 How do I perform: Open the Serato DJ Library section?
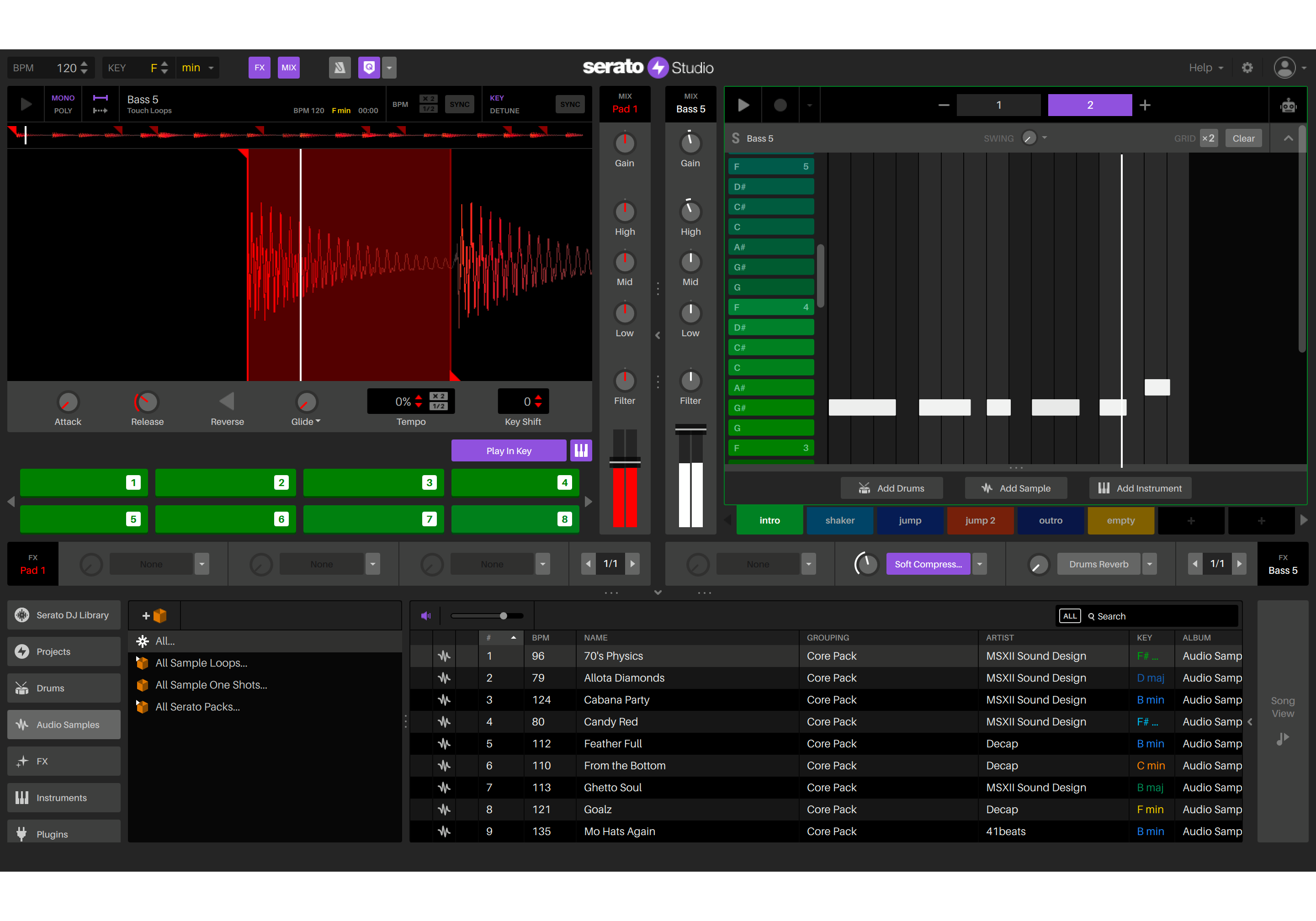[x=64, y=615]
